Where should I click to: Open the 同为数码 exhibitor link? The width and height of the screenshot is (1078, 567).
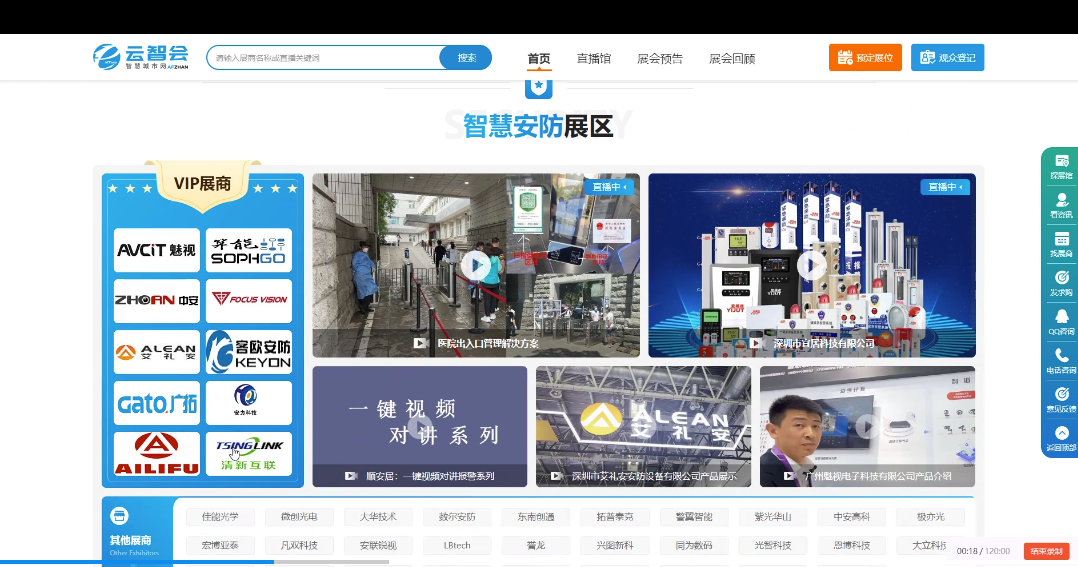(x=694, y=546)
